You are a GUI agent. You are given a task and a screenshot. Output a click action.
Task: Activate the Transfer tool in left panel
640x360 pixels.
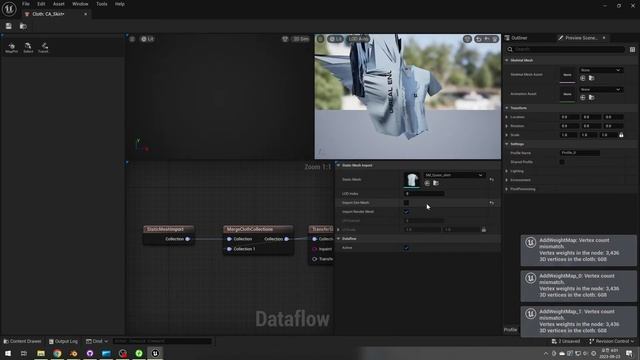(x=44, y=47)
